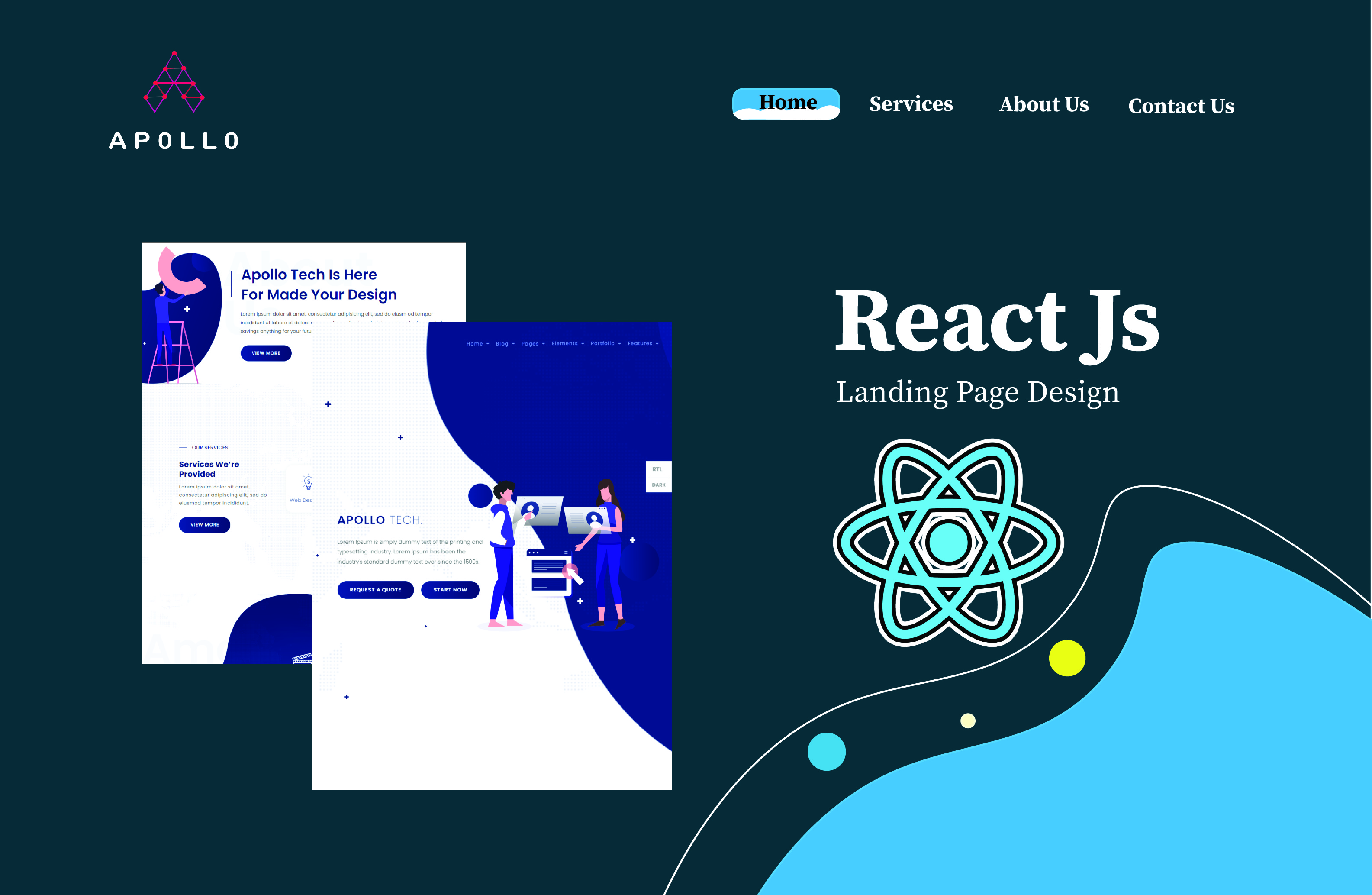Click the lightbulb Web Design icon

(308, 482)
